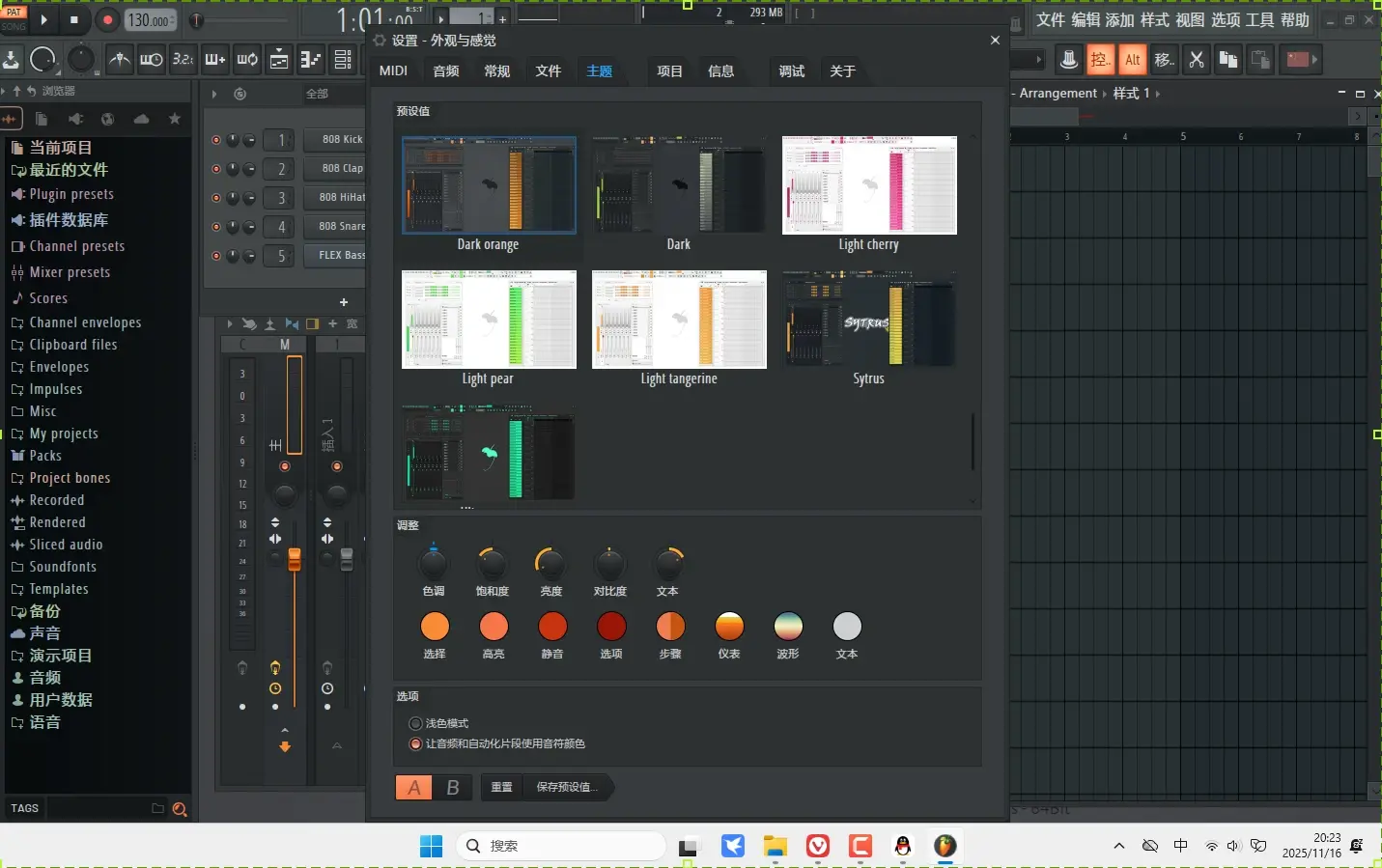Switch to the MIDI settings tab

(393, 70)
